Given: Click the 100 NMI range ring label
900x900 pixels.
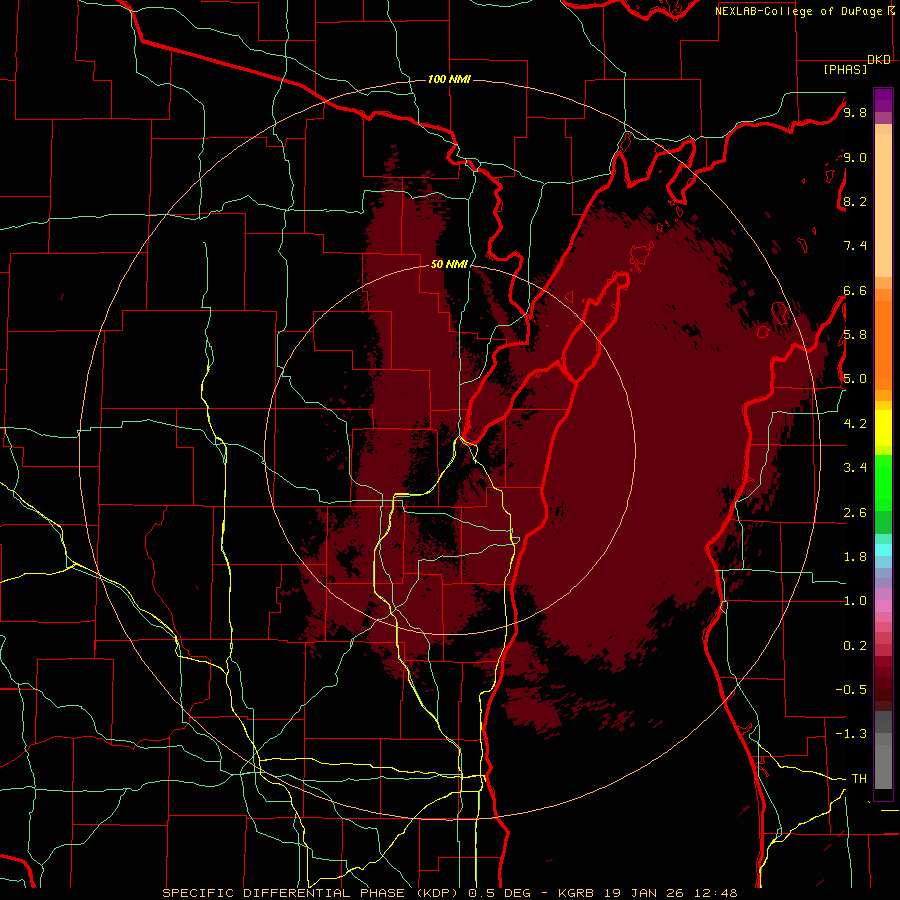Looking at the screenshot, I should tap(449, 79).
